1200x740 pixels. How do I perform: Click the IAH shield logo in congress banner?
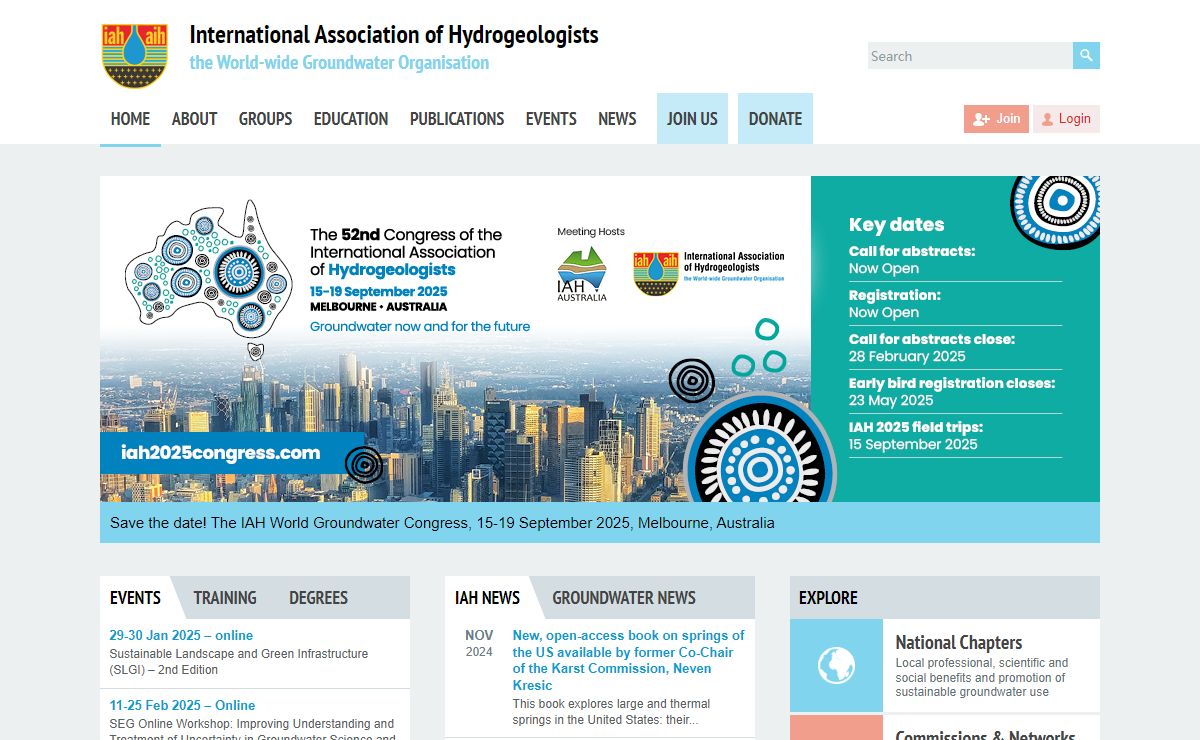tap(656, 273)
